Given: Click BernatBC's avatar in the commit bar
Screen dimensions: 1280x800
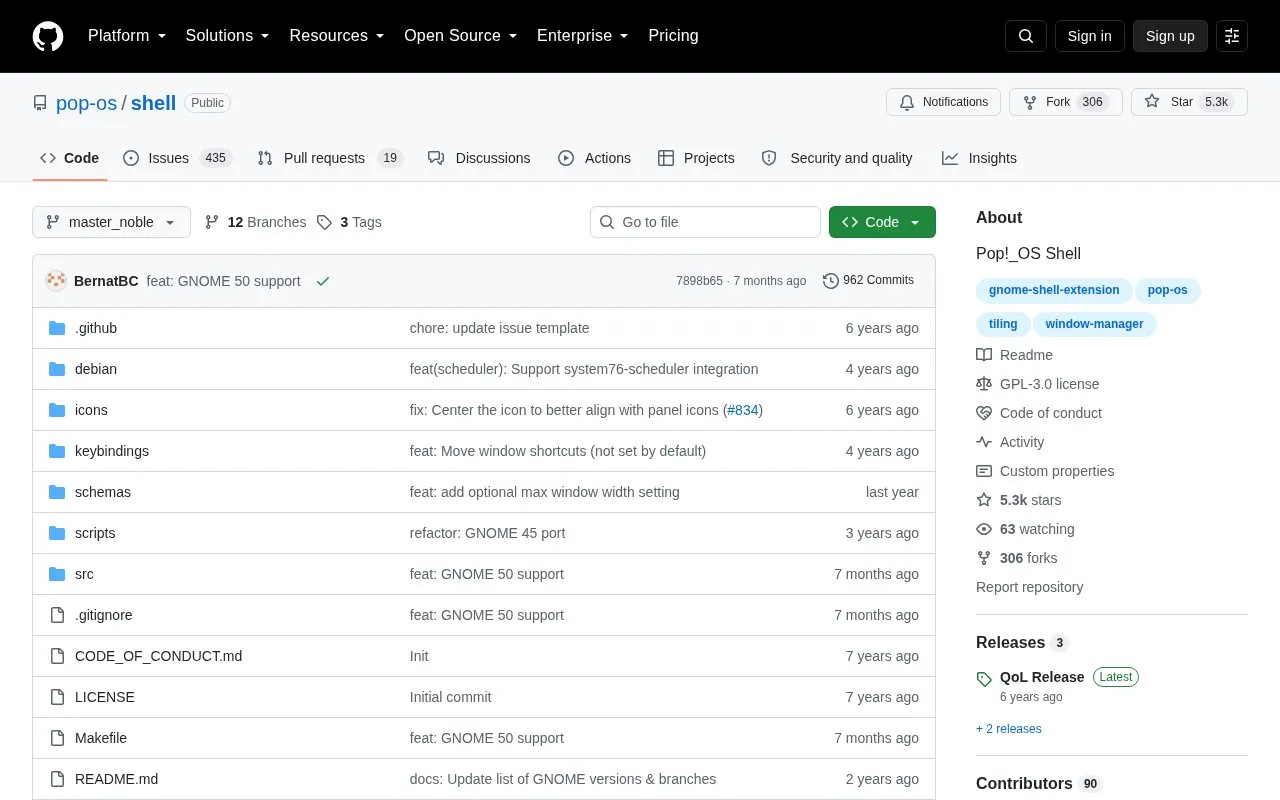Looking at the screenshot, I should [x=56, y=281].
